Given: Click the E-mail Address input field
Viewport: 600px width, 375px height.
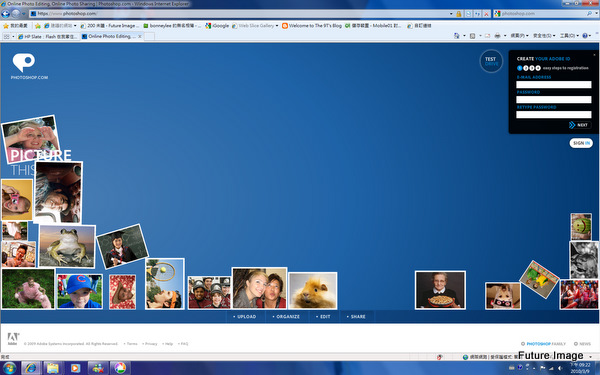Looking at the screenshot, I should [x=553, y=85].
